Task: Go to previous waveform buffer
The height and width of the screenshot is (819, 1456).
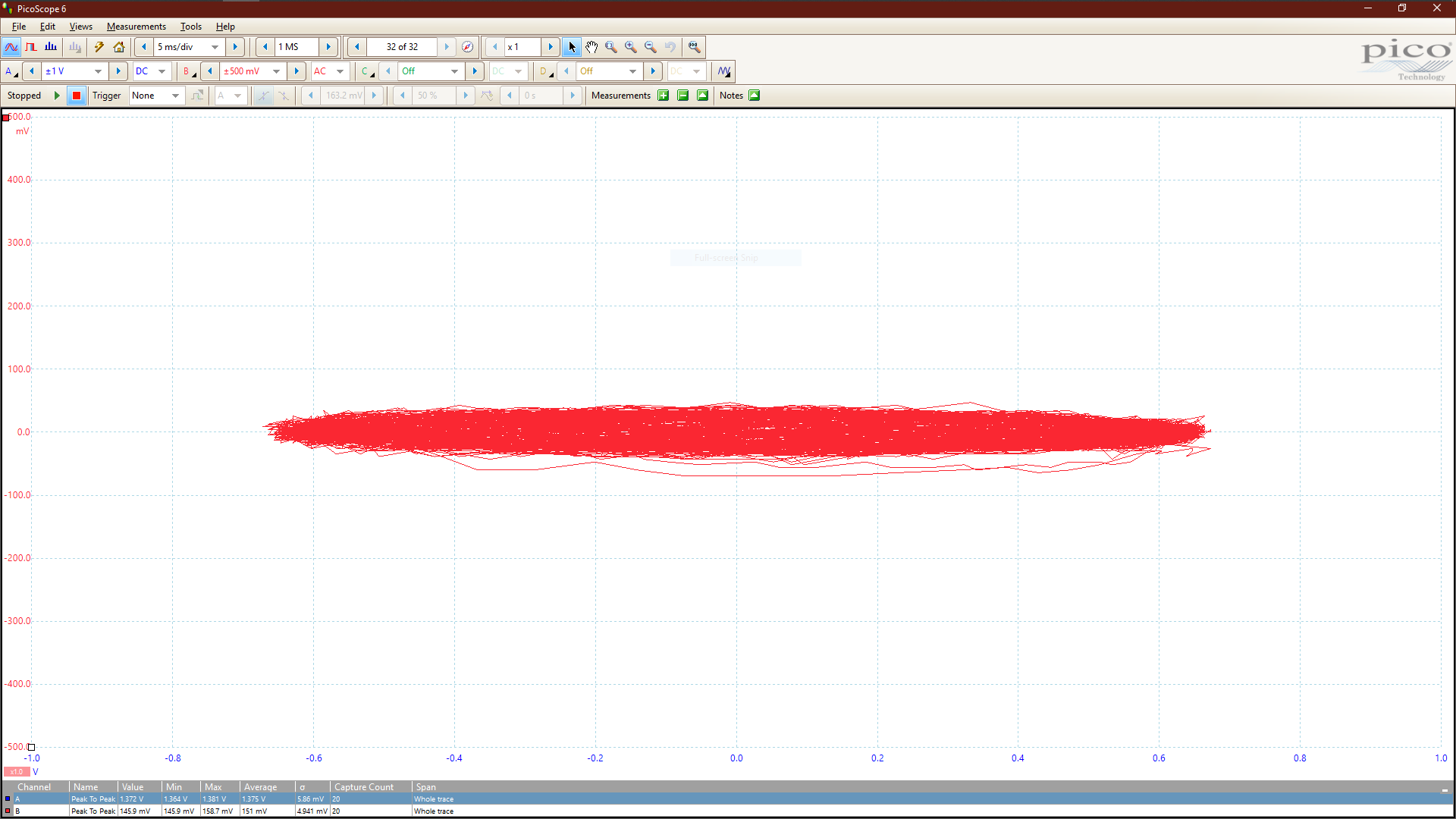Action: (x=356, y=47)
